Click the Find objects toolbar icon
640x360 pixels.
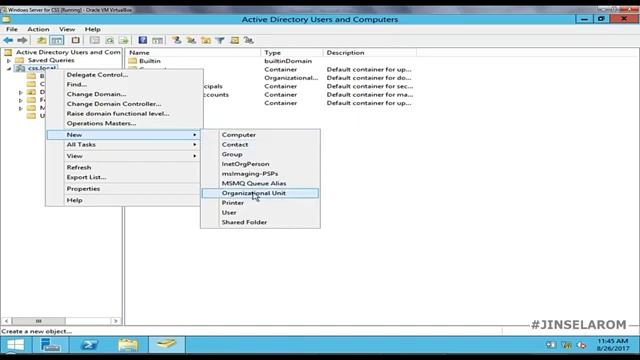(234, 40)
